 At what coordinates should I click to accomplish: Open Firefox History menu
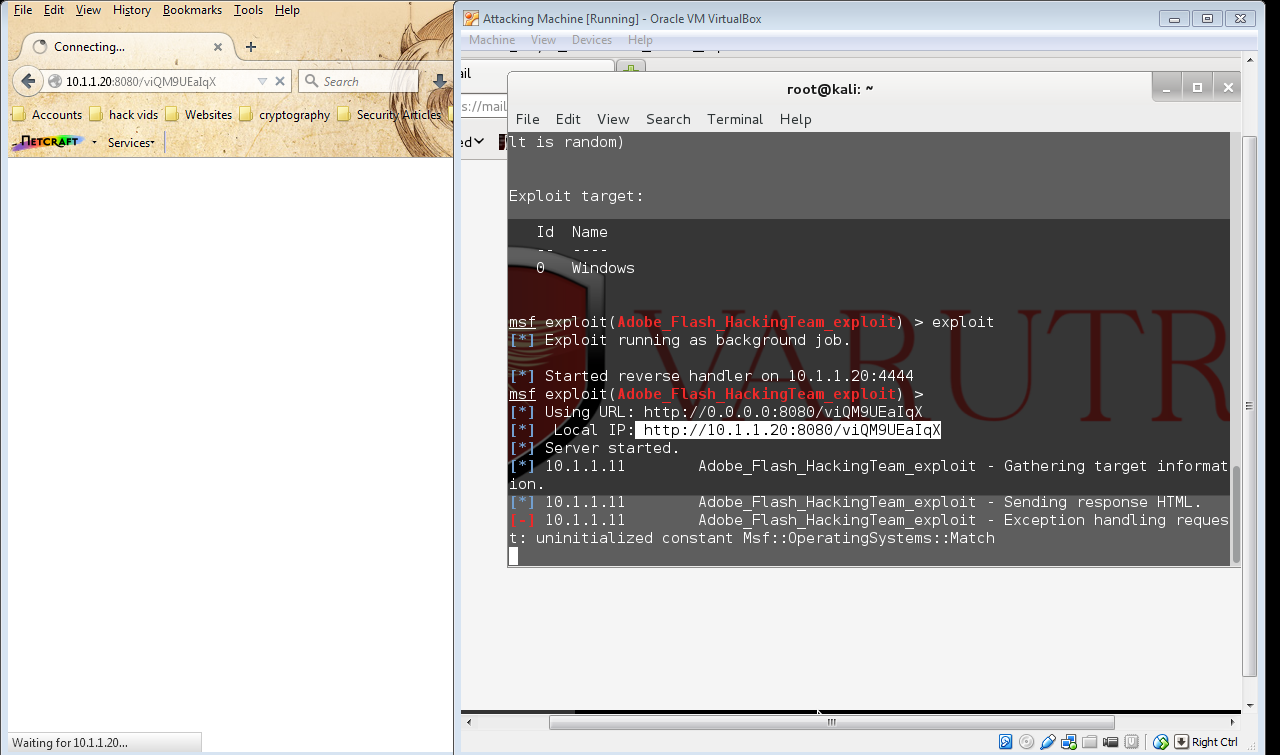tap(131, 10)
